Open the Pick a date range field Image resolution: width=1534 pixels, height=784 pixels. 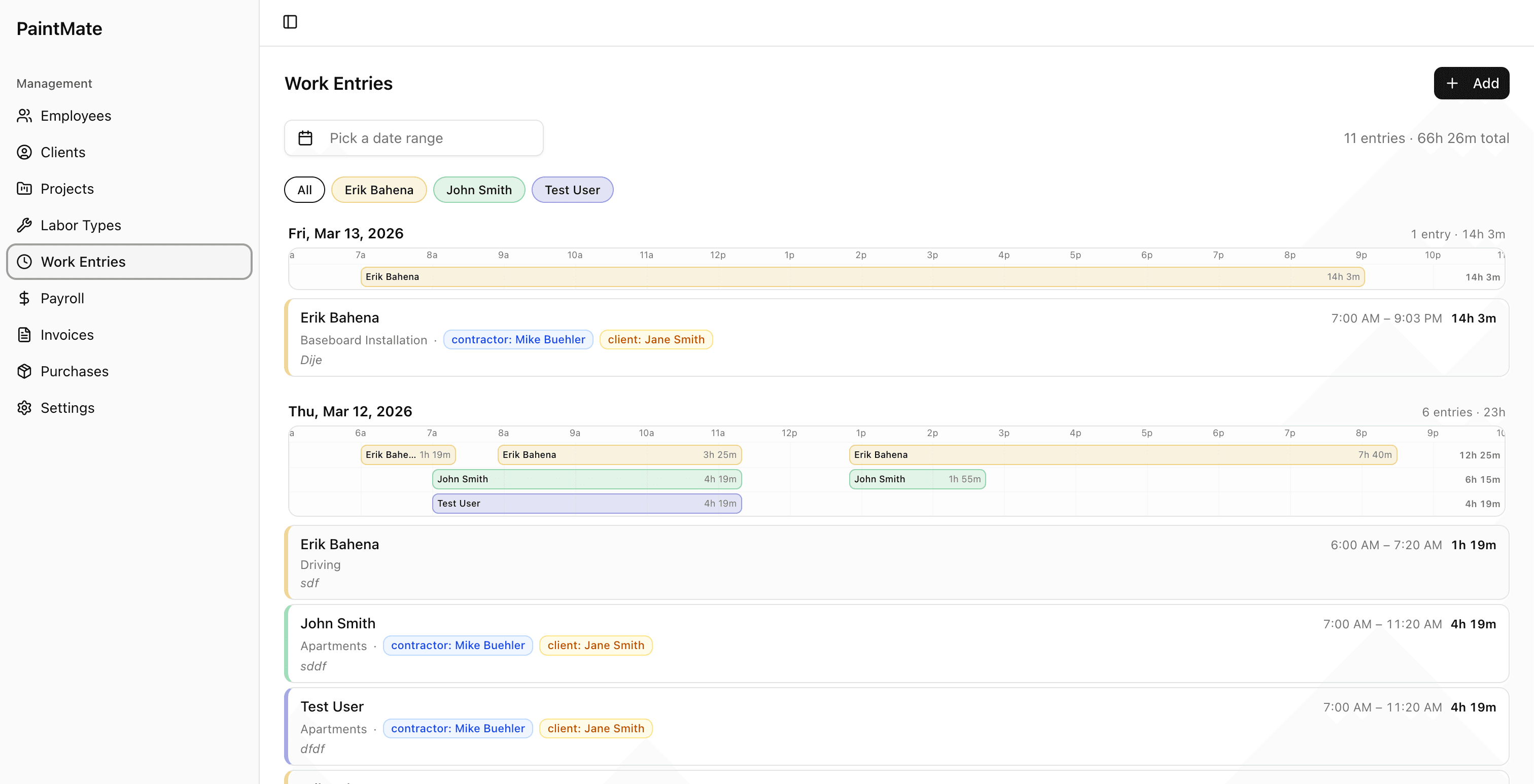414,138
